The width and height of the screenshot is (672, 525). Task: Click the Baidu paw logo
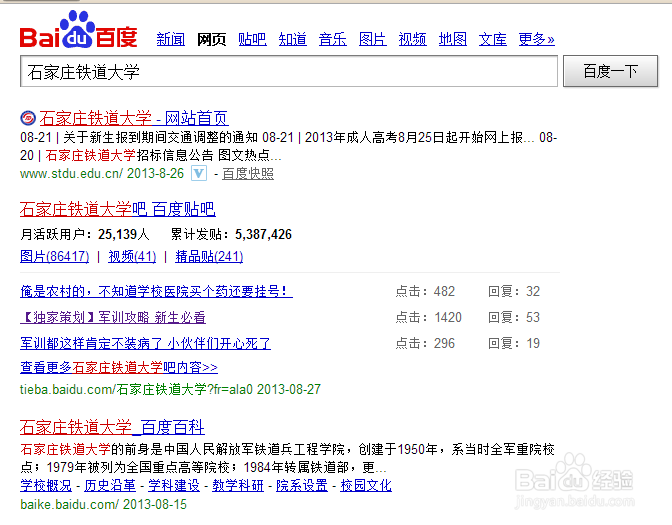click(x=78, y=29)
